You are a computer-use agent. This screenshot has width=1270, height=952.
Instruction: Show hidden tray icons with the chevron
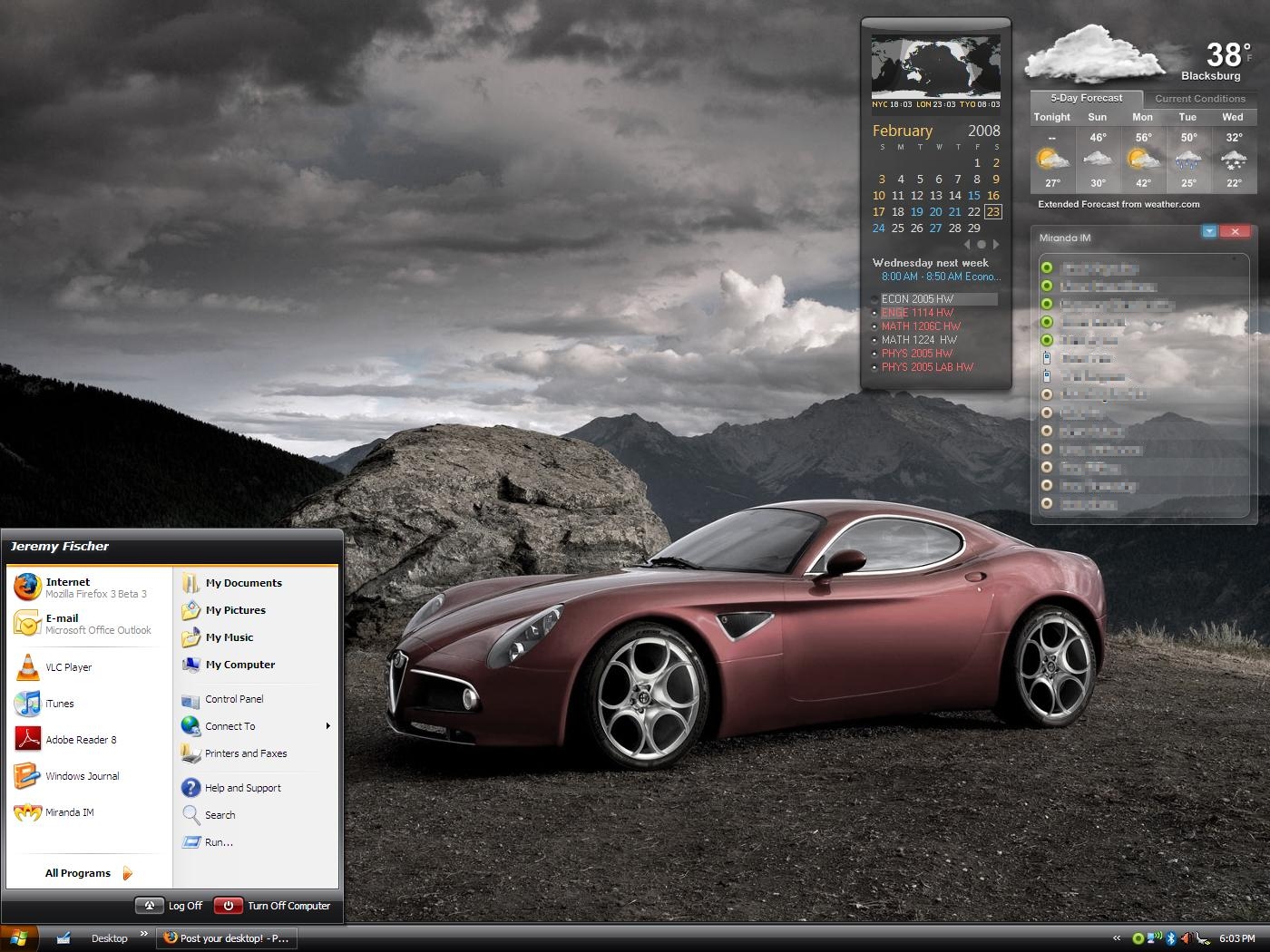1117,938
